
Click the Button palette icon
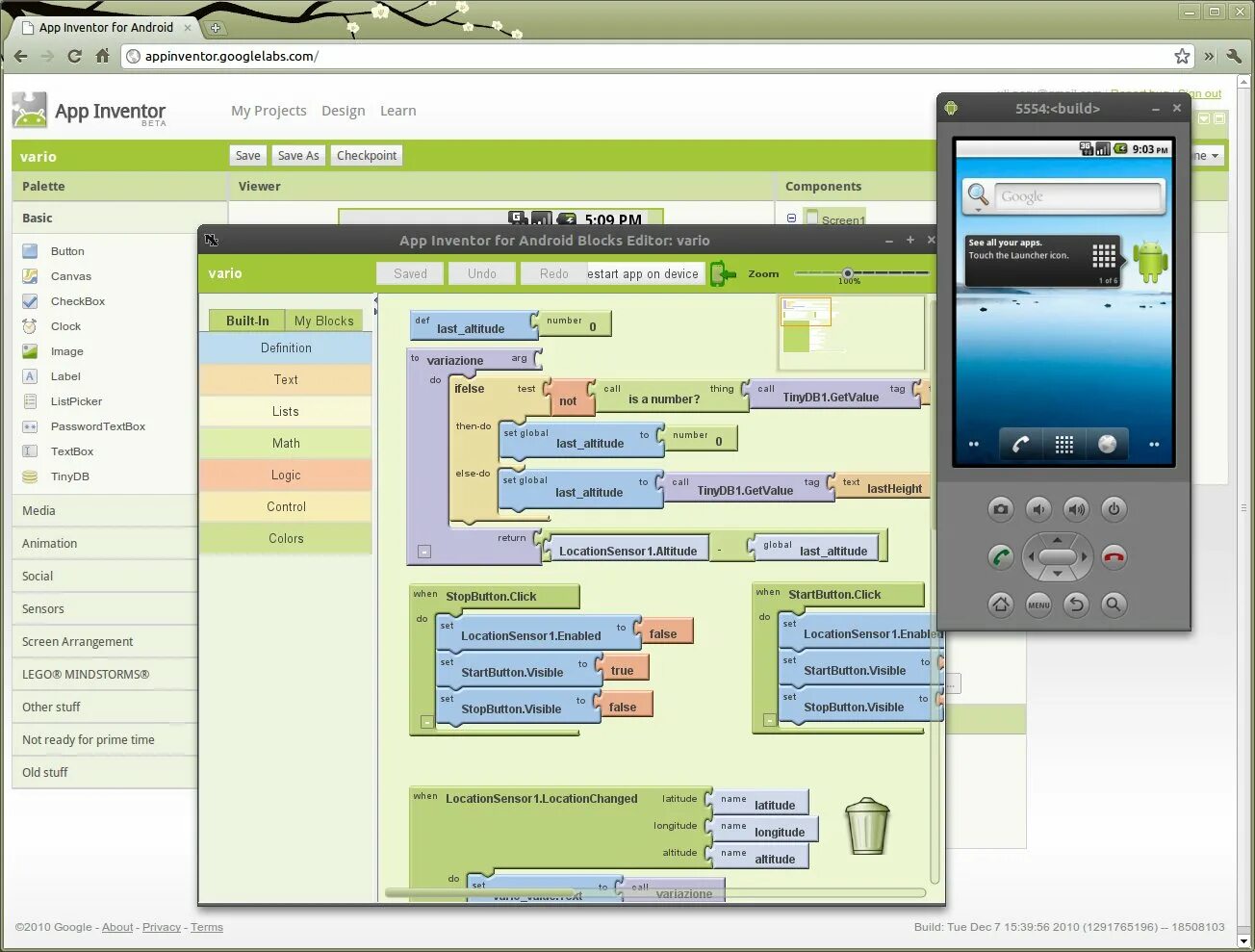point(30,251)
